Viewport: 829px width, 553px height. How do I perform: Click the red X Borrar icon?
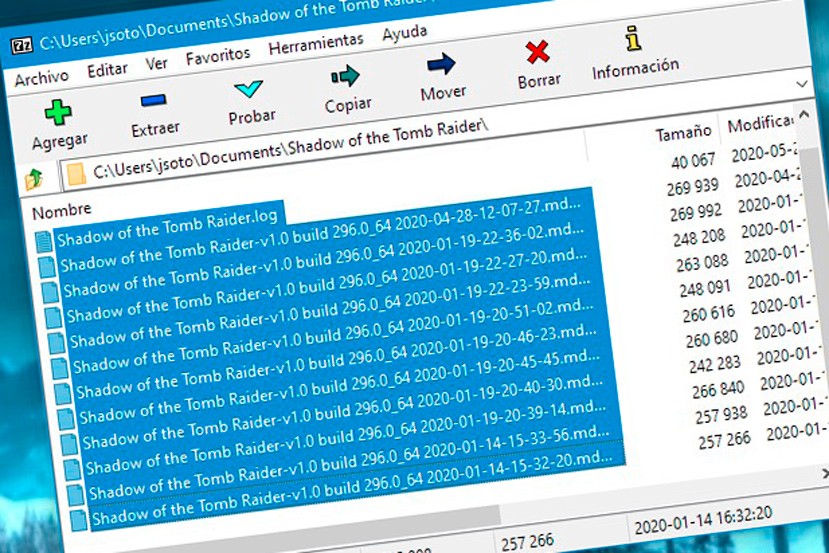(x=538, y=52)
